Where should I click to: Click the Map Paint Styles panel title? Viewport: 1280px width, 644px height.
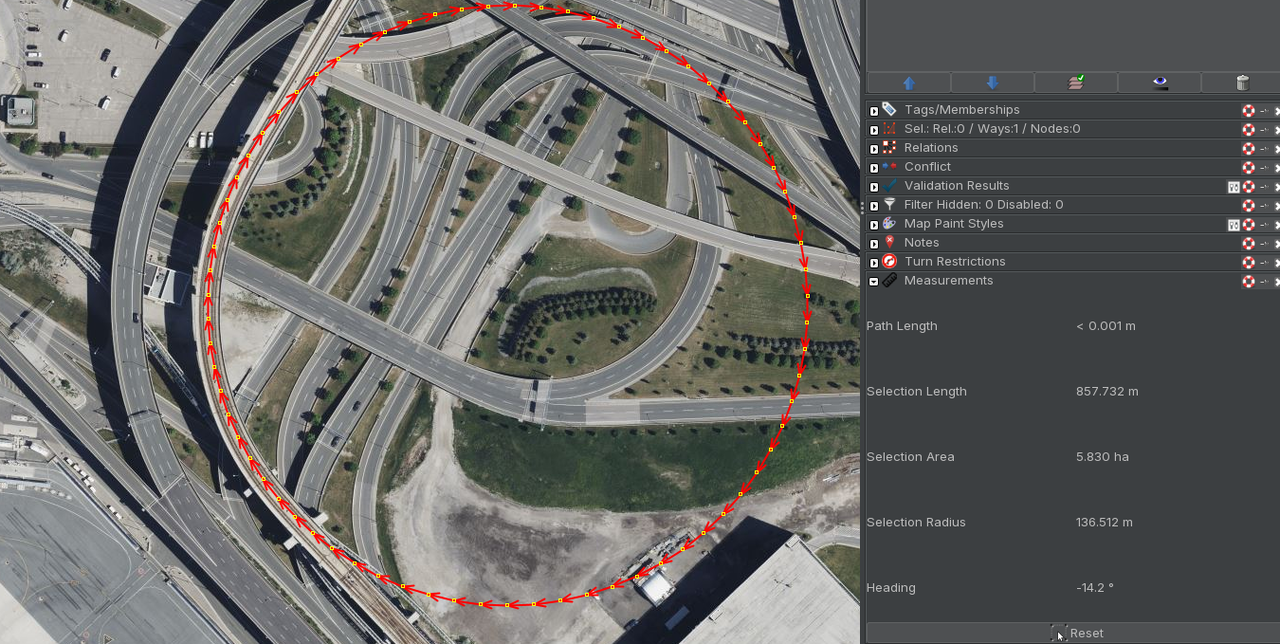click(x=953, y=224)
